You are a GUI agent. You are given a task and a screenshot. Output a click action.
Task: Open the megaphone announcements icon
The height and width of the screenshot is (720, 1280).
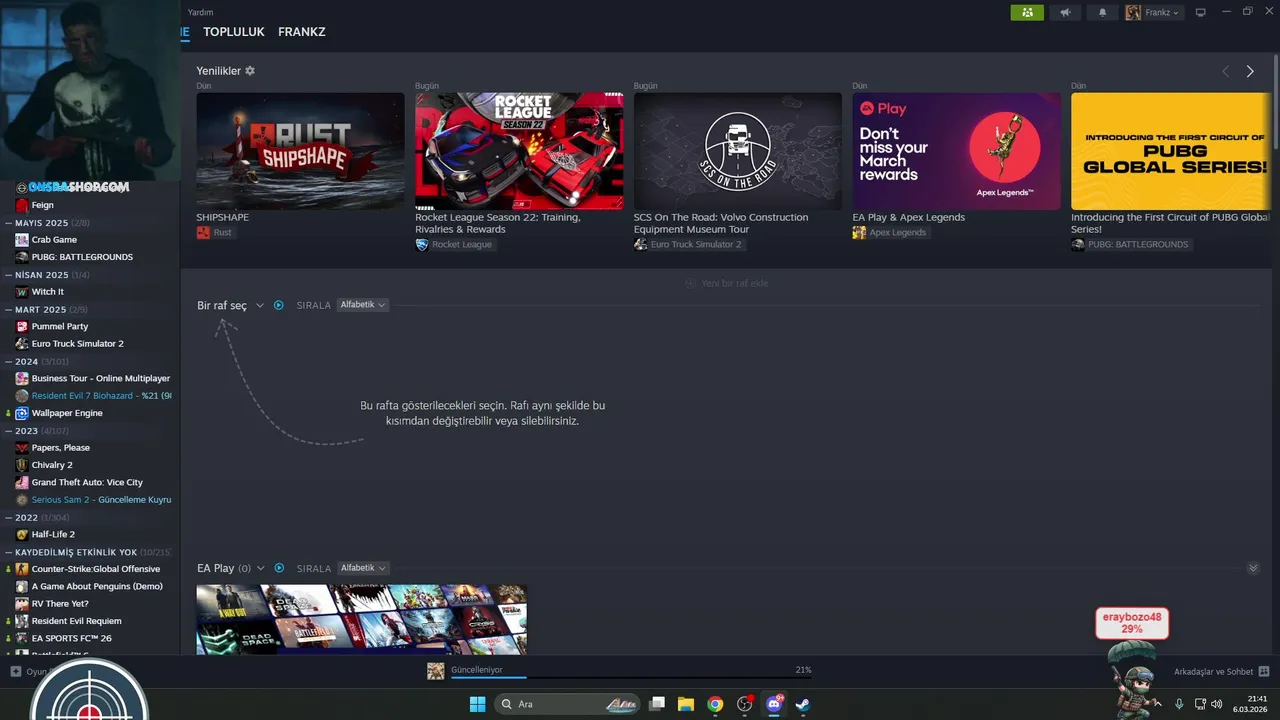[1065, 13]
